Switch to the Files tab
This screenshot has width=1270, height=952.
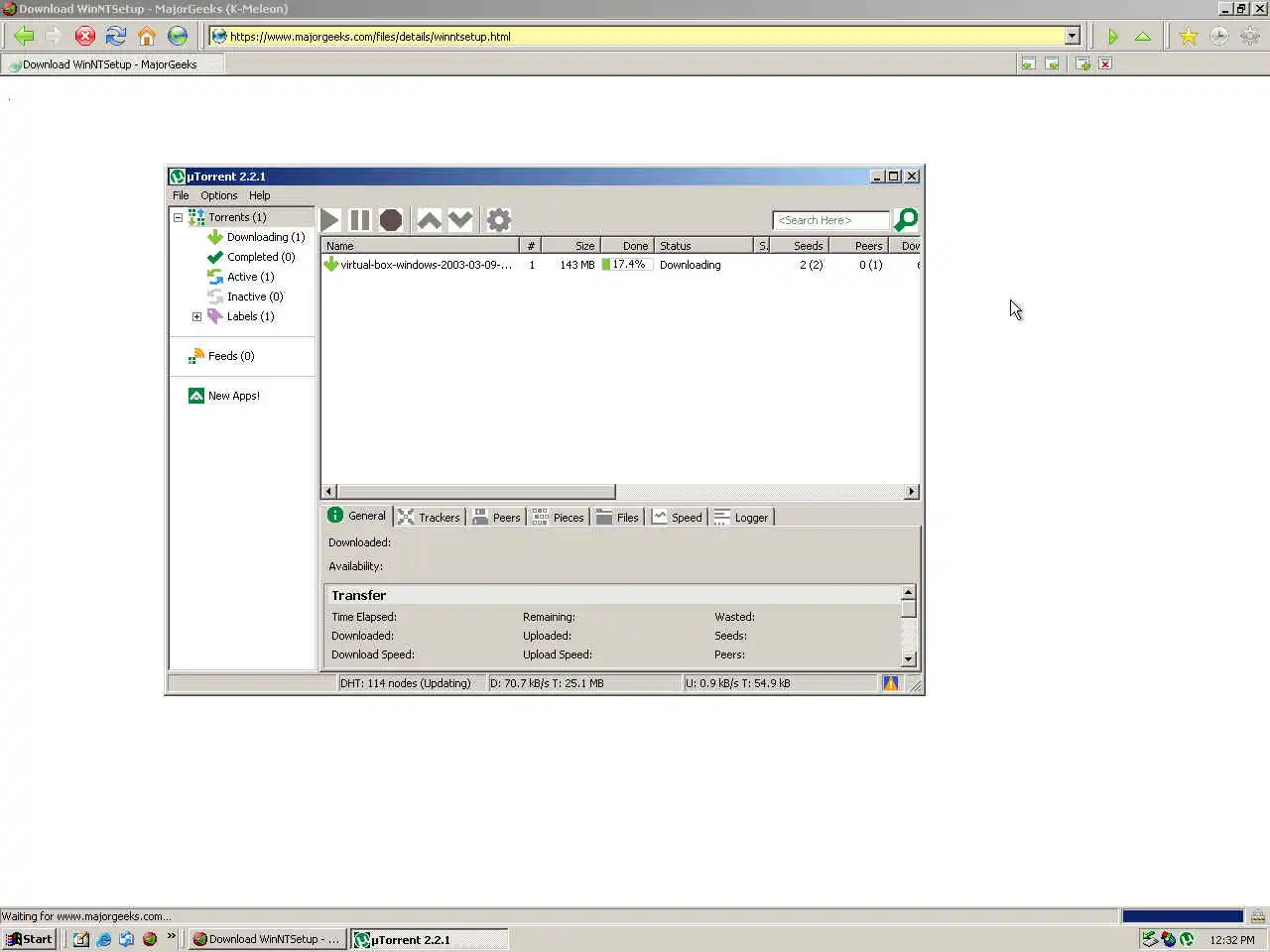click(x=617, y=517)
